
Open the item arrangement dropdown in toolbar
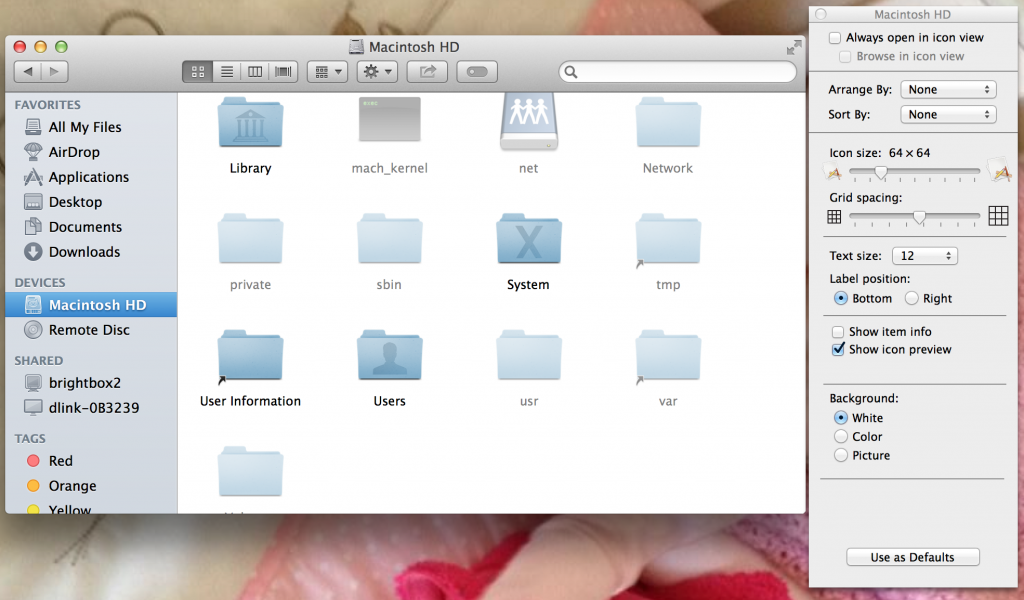point(328,72)
